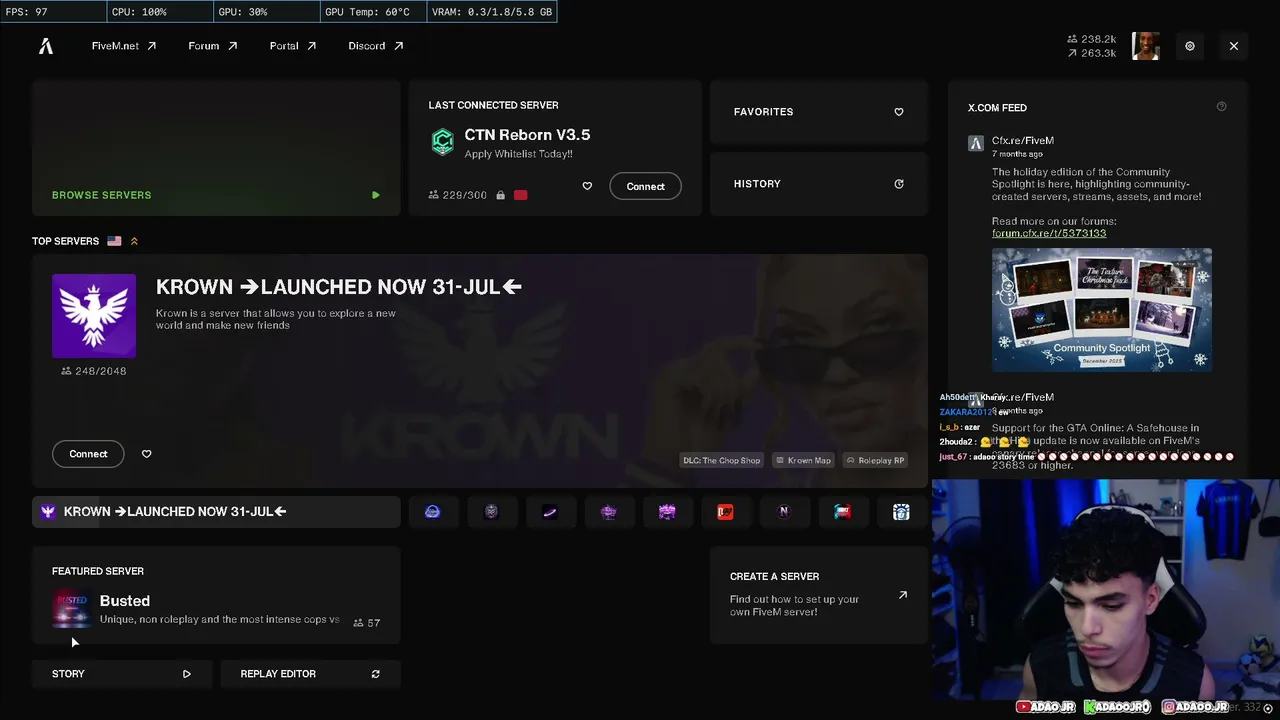Connect to the KROWN server
Screen dimensions: 1280x720
click(88, 454)
